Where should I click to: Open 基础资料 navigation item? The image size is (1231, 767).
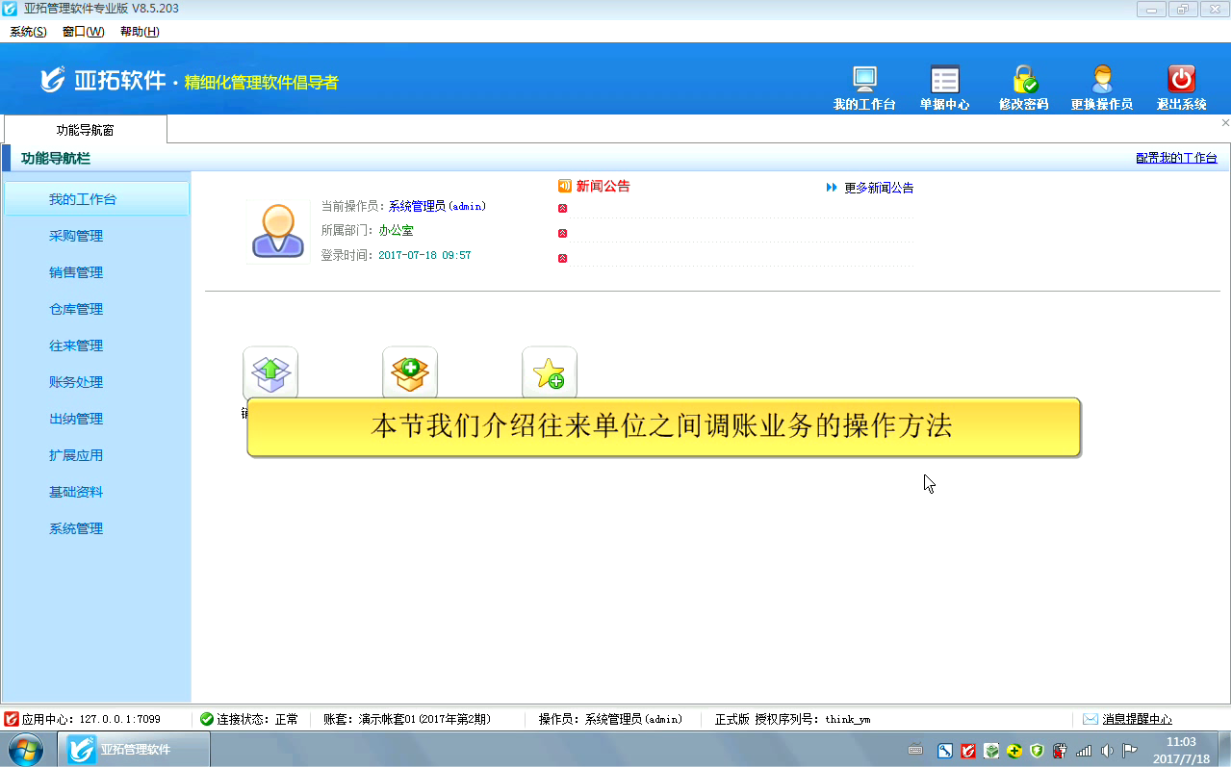point(76,492)
